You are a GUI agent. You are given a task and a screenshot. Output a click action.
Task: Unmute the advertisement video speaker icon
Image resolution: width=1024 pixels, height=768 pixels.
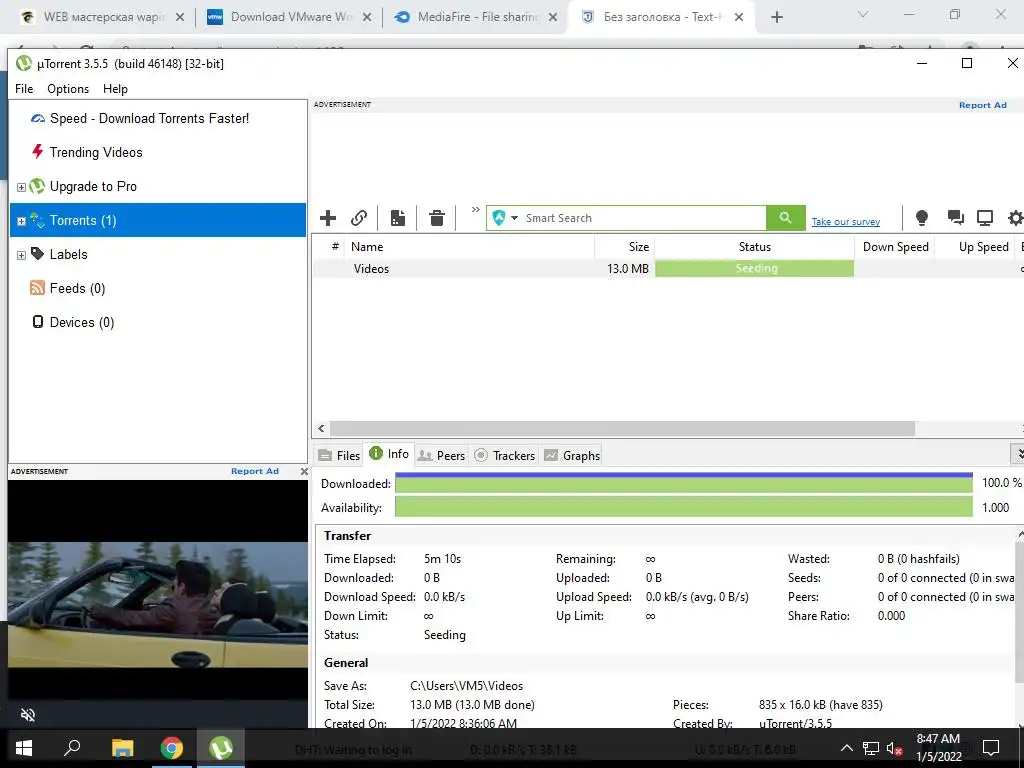click(x=27, y=714)
